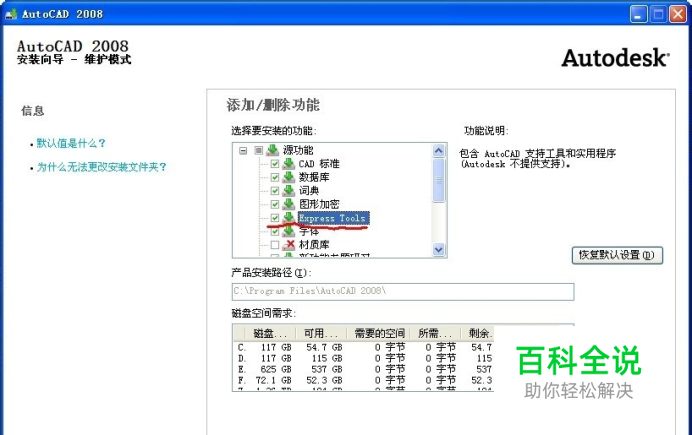692x435 pixels.
Task: Click the 可用 column header
Action: [x=321, y=333]
